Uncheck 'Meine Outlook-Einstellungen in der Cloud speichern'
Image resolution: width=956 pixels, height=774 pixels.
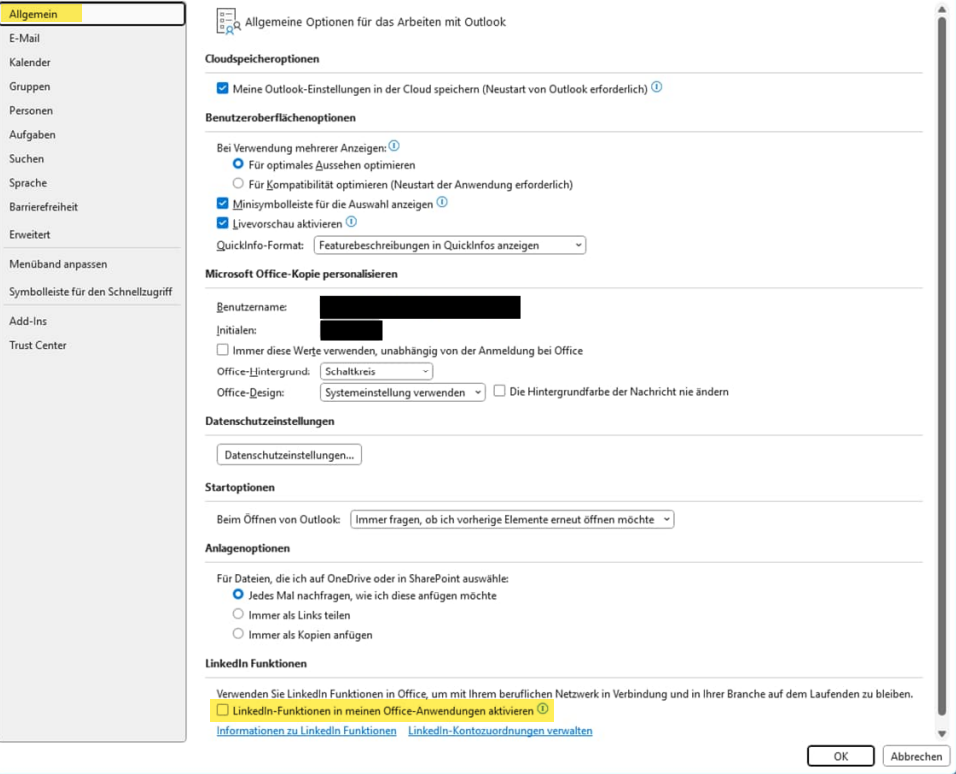223,88
